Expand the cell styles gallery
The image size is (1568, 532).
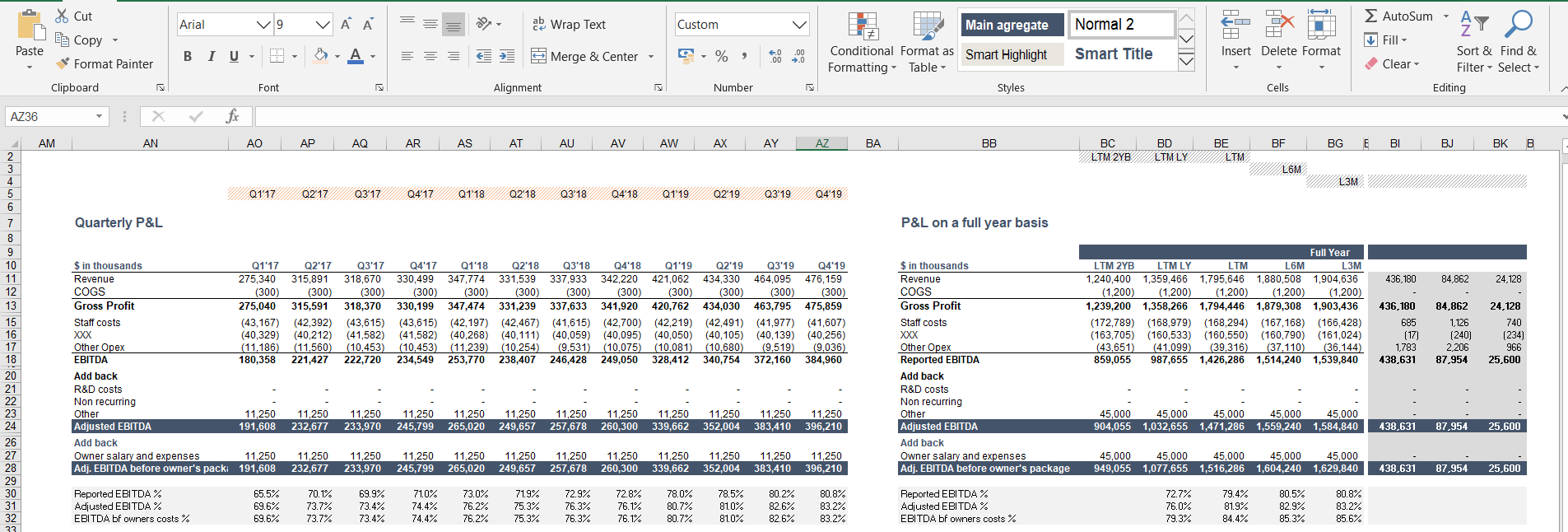pos(1186,61)
